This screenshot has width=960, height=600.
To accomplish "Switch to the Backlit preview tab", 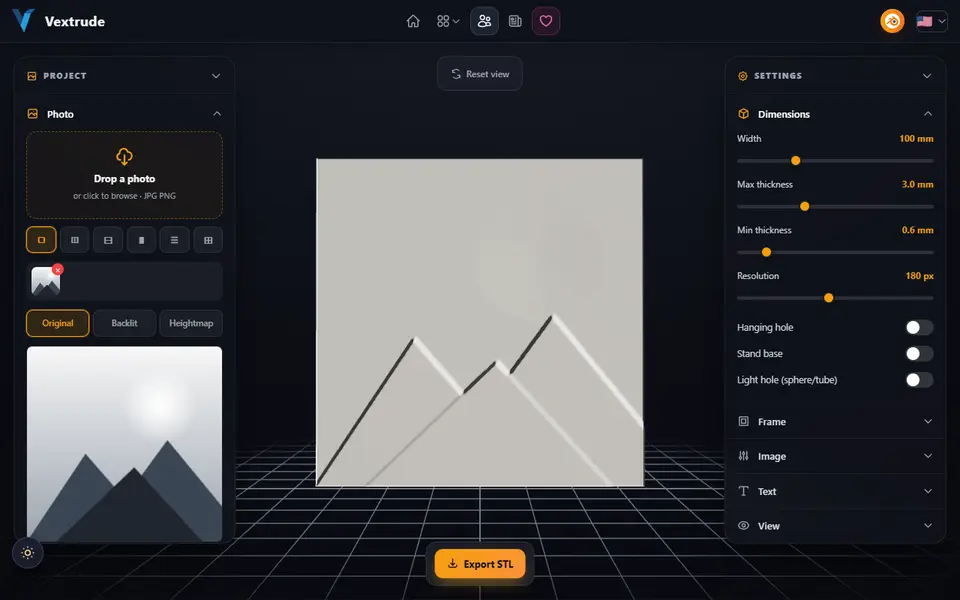I will click(x=124, y=323).
